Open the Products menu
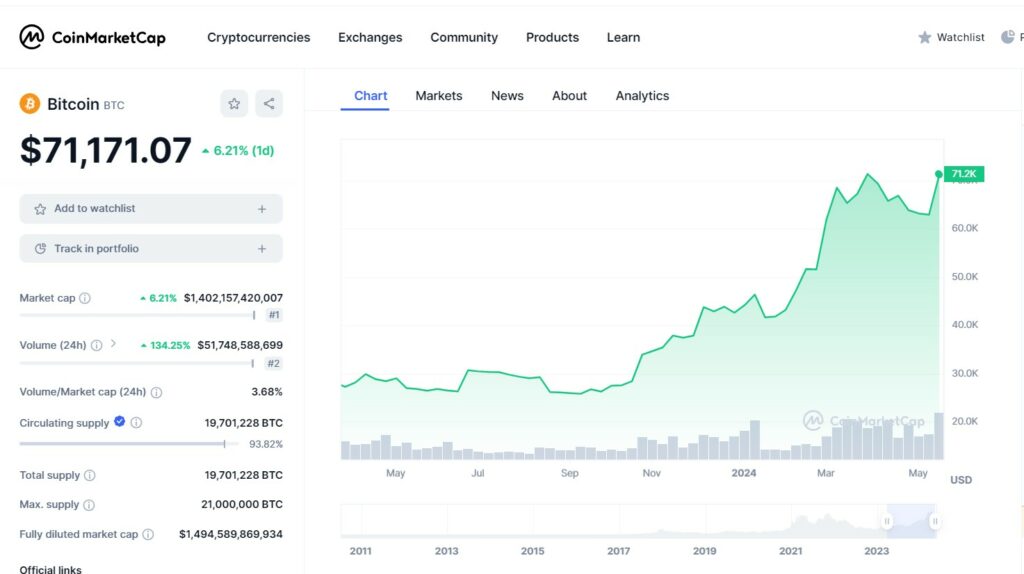The width and height of the screenshot is (1024, 574). (552, 37)
